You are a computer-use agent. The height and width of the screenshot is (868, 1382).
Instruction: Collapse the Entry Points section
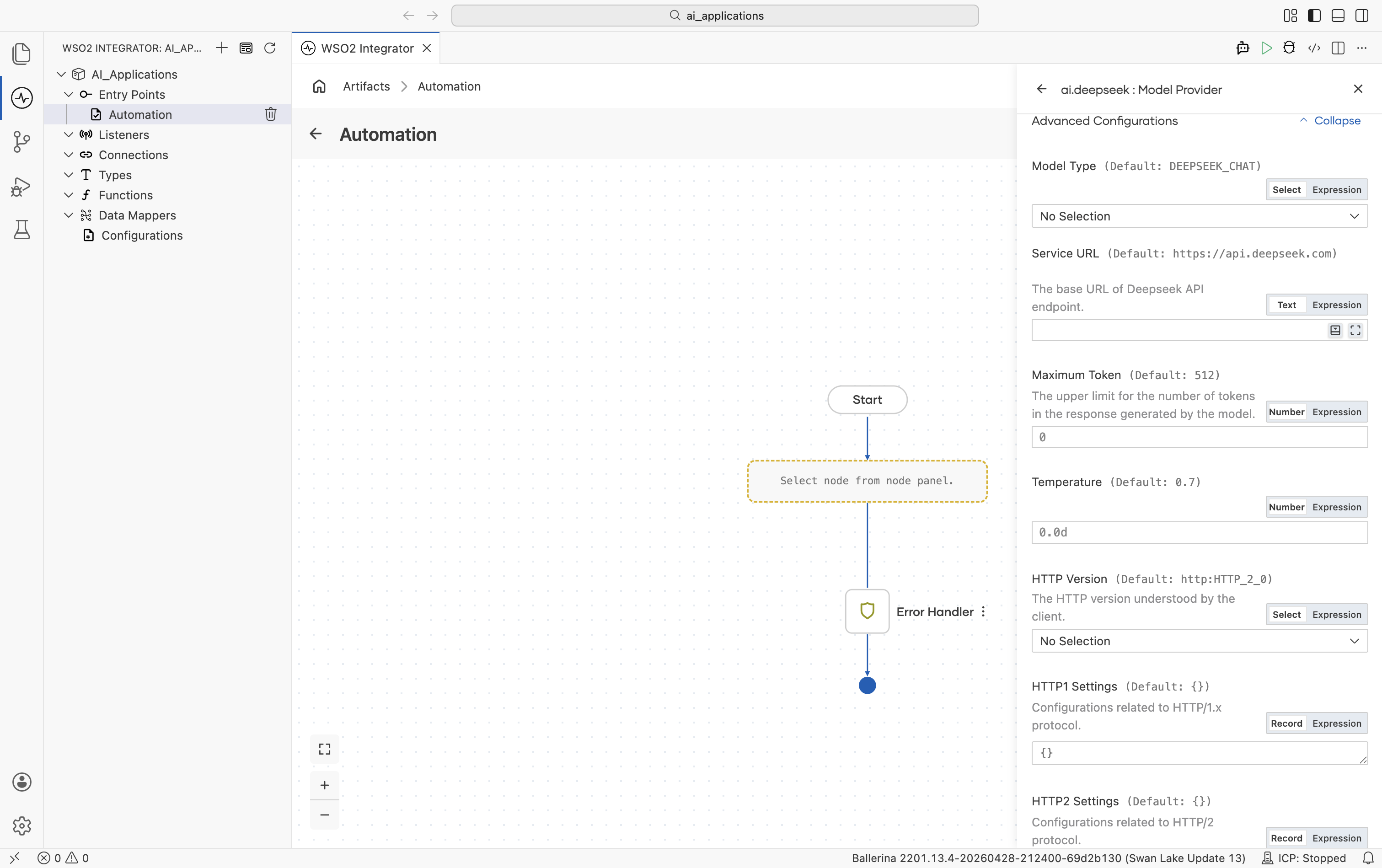(68, 94)
